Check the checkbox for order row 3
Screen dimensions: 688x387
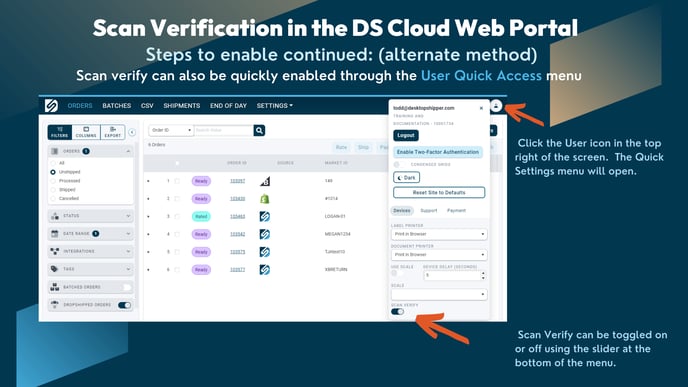point(177,216)
